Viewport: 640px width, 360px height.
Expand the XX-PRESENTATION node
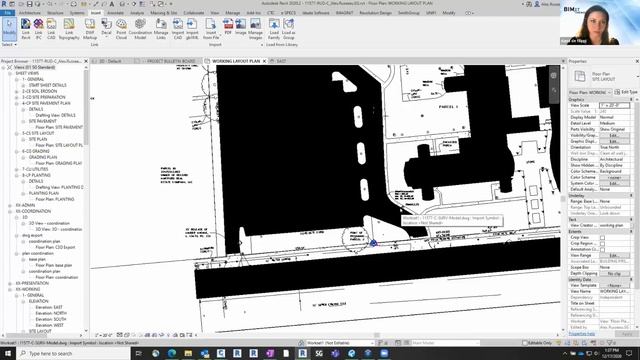10,283
